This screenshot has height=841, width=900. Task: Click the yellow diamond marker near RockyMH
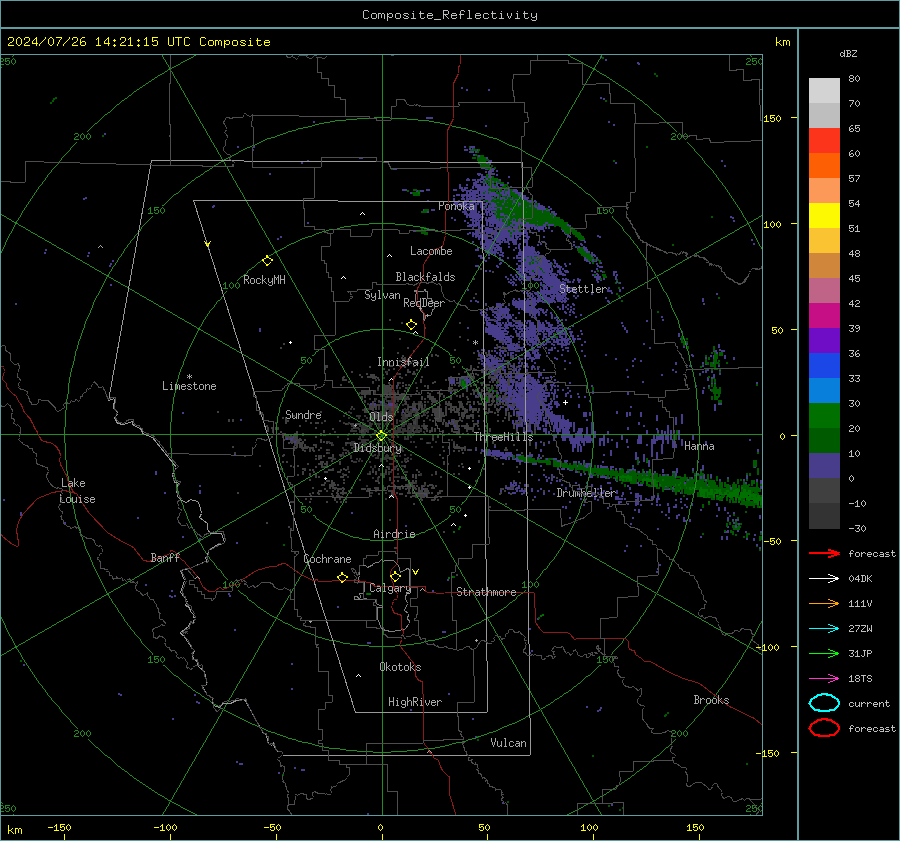pos(267,261)
